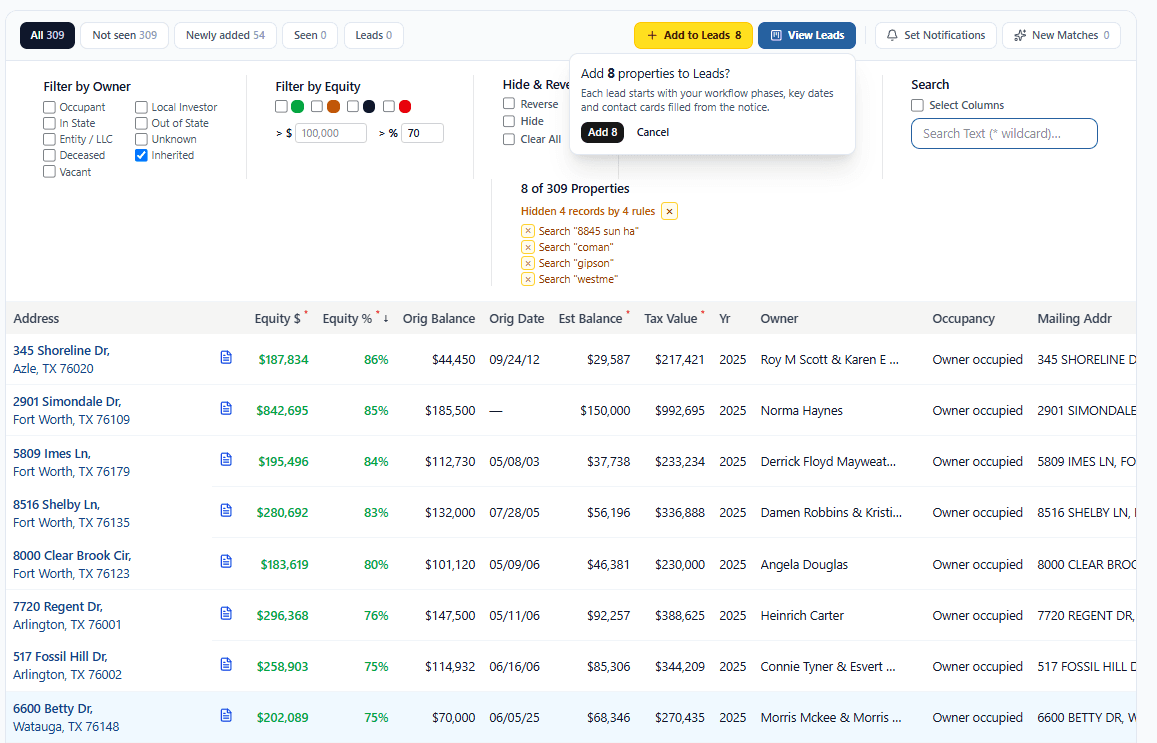
Task: Focus the equity dollar minimum field
Action: click(x=331, y=134)
